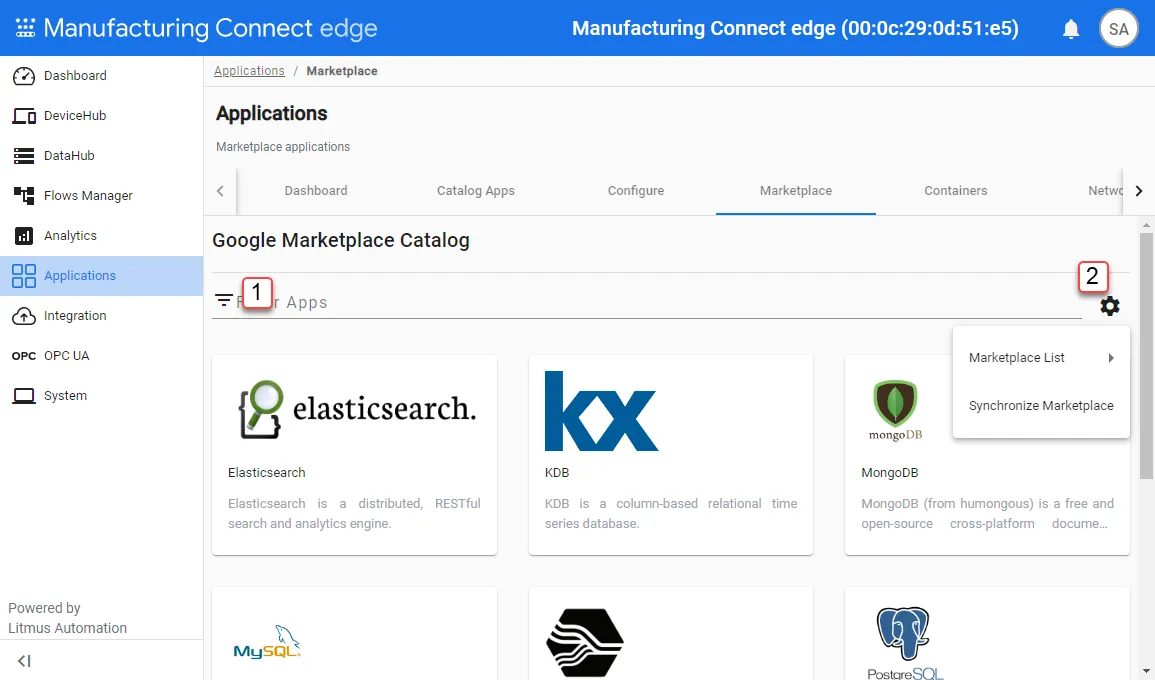Click the PostgreSQL elephant logo
1155x680 pixels.
point(905,642)
